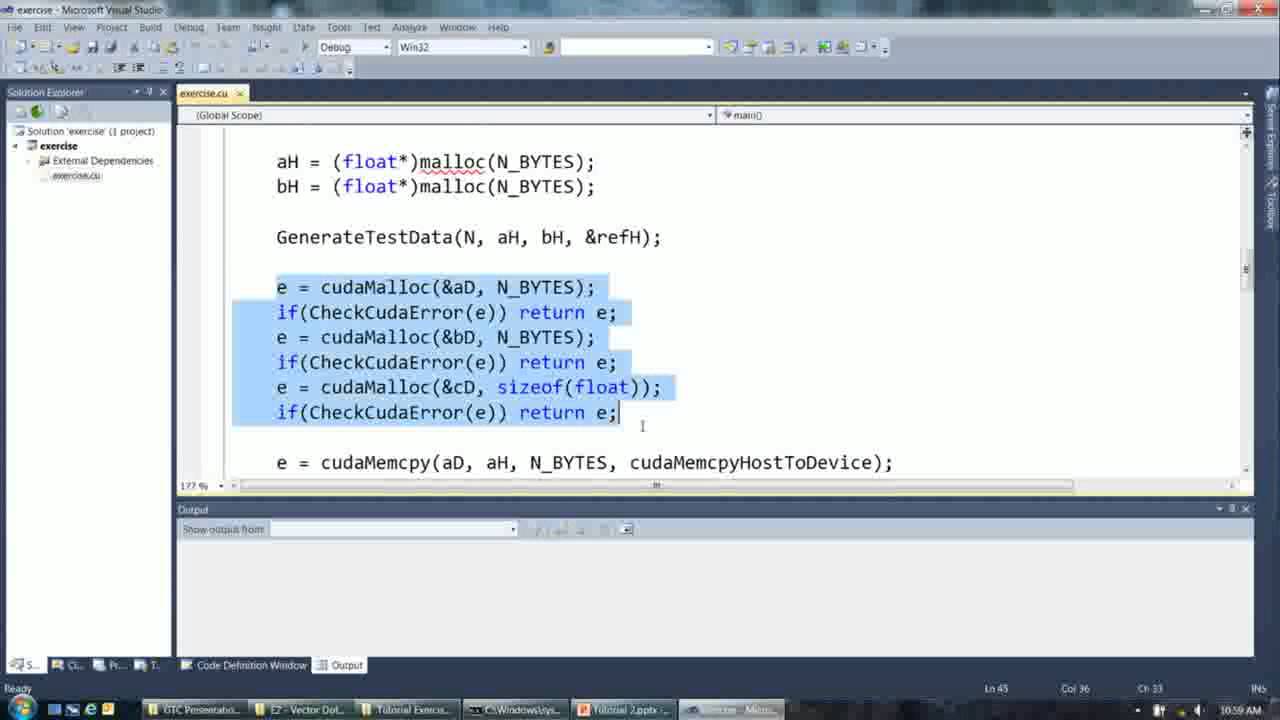Open E2 - Vector Dot taskbar folder

(299, 710)
